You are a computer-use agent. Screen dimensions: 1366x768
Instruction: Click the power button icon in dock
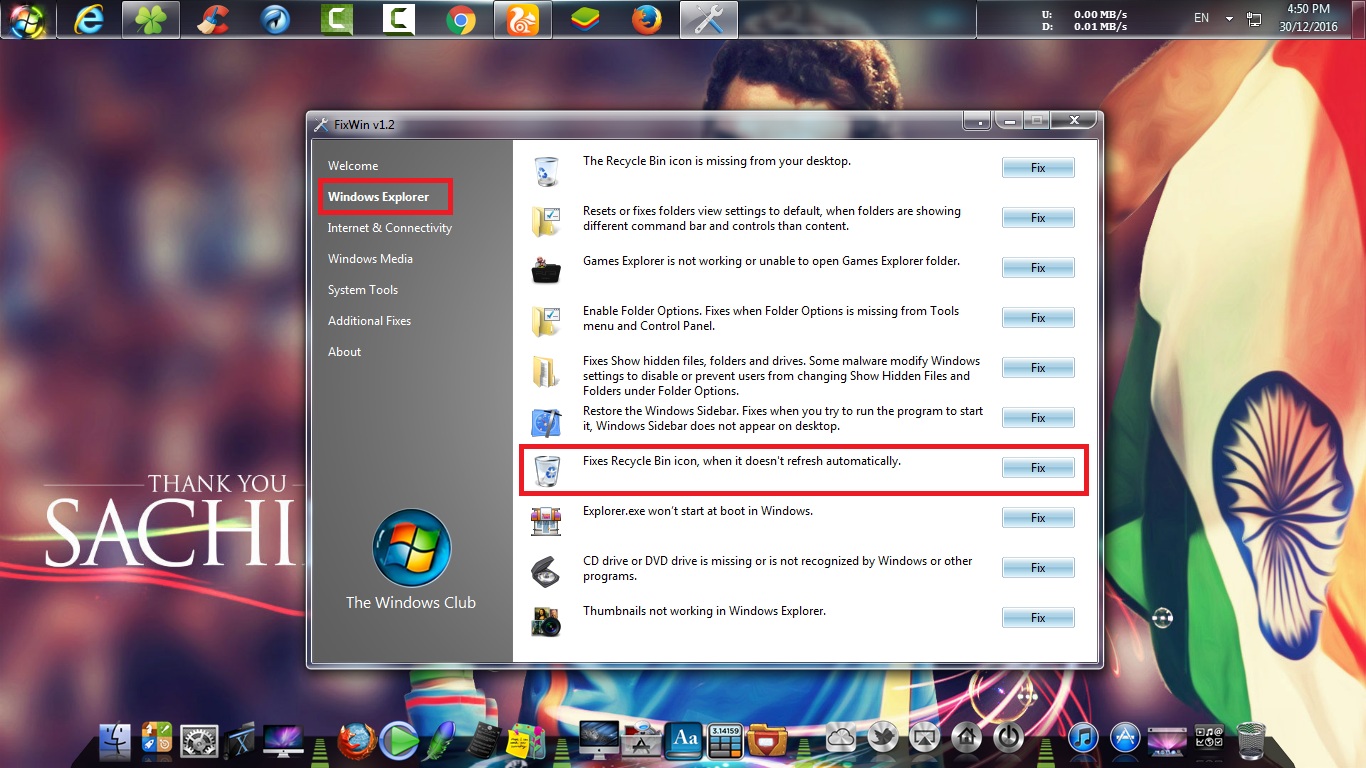click(x=1009, y=738)
